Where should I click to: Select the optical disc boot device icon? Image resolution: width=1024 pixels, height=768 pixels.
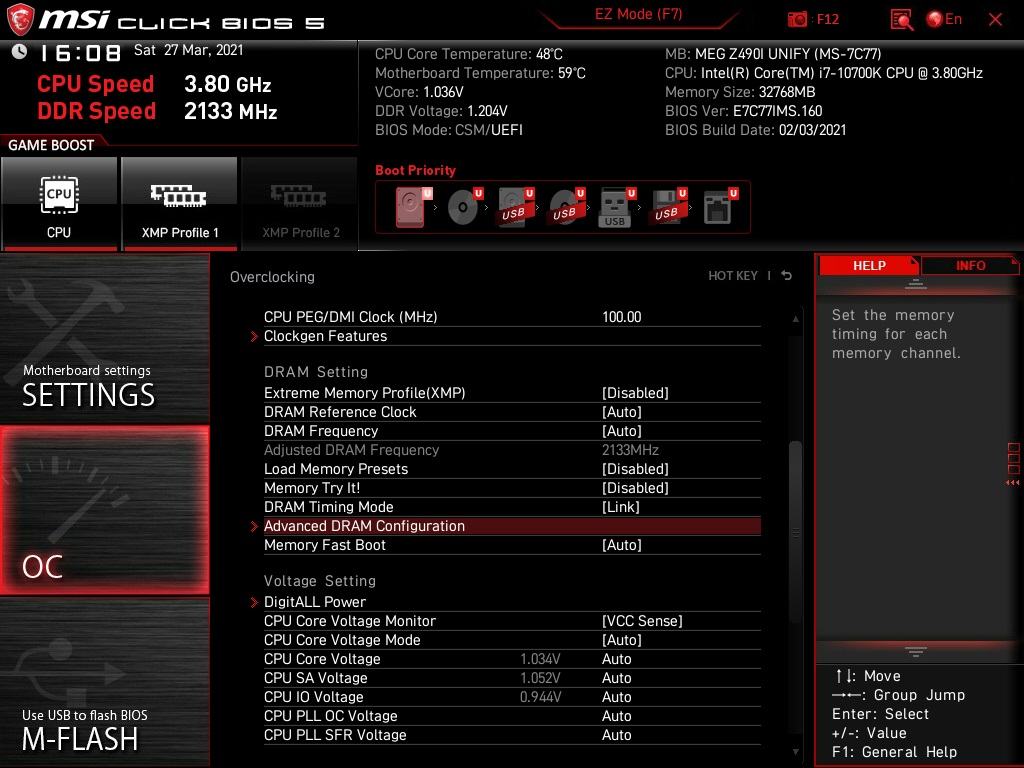point(465,207)
